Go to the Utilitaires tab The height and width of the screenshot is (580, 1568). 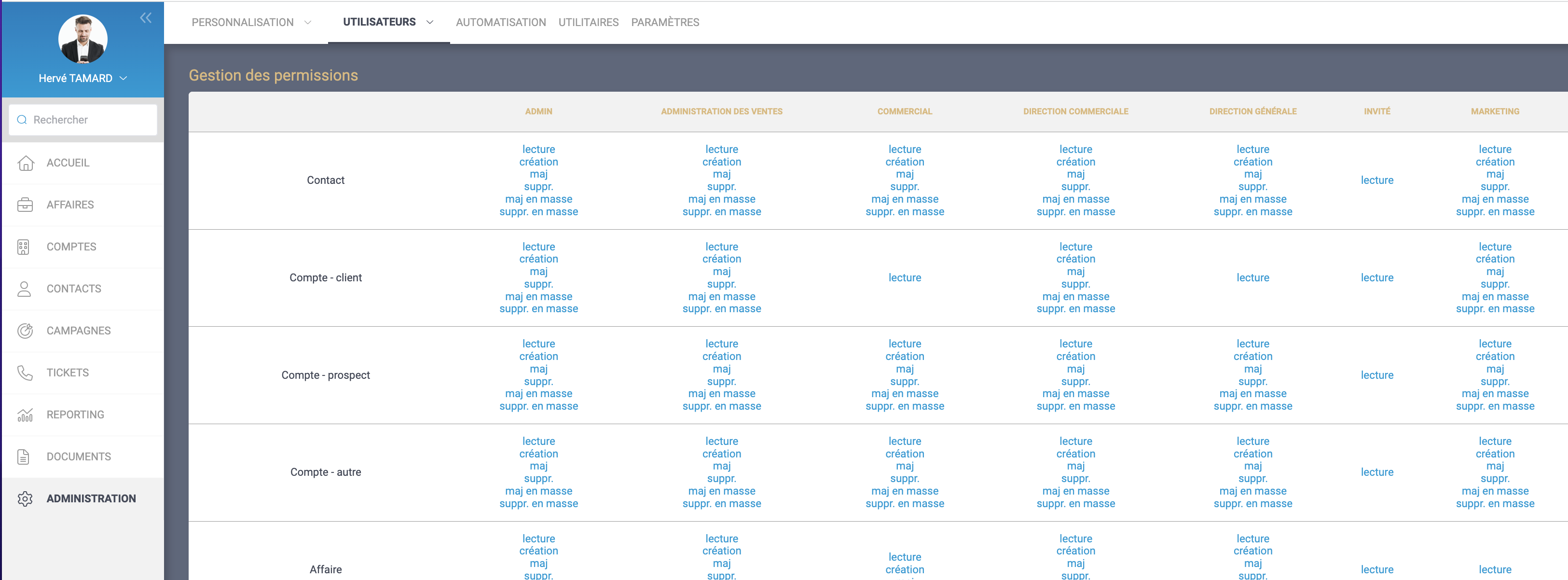588,23
